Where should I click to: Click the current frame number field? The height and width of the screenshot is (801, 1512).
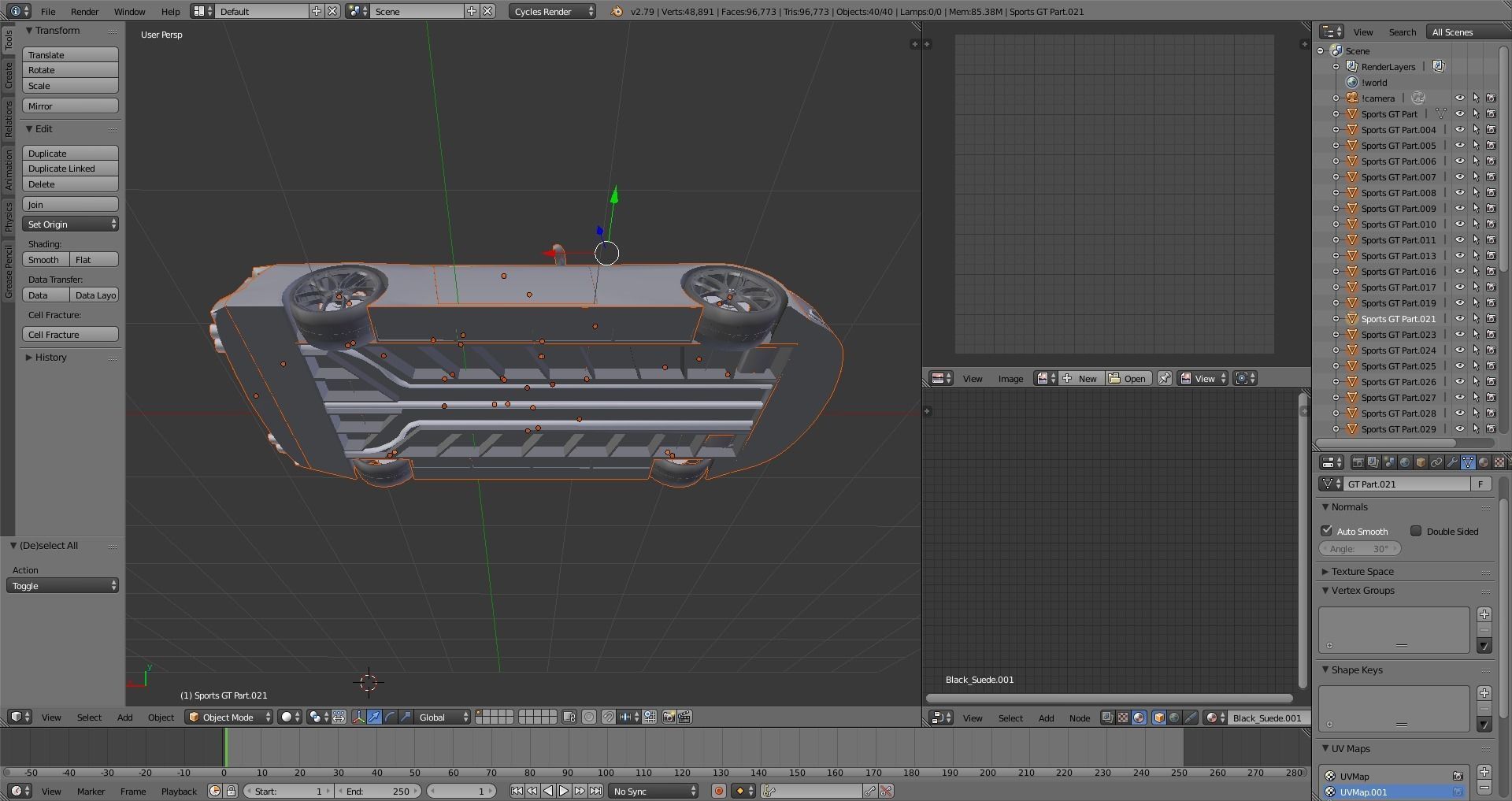coord(461,791)
